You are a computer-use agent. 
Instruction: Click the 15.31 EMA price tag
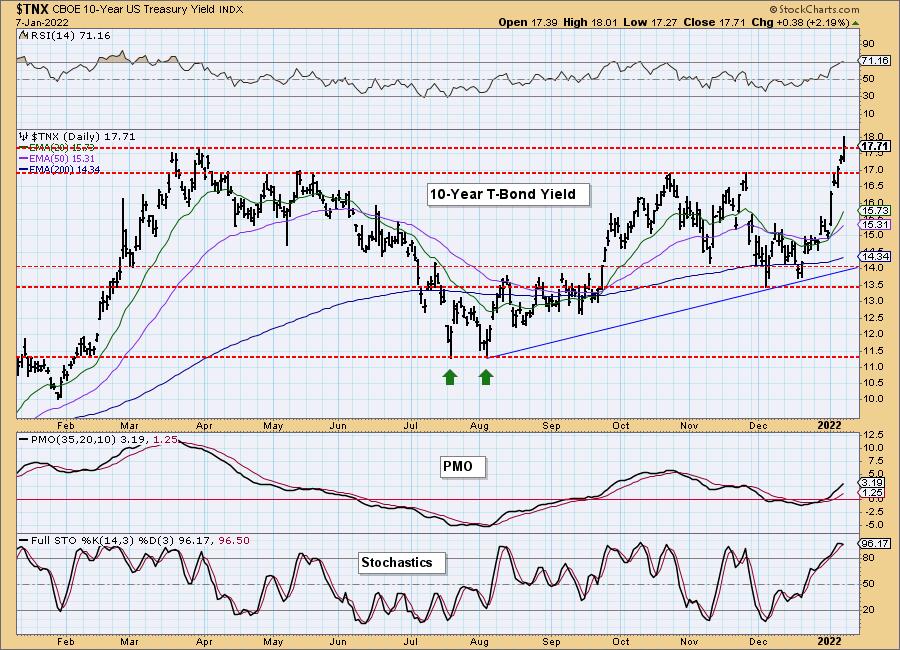(875, 225)
